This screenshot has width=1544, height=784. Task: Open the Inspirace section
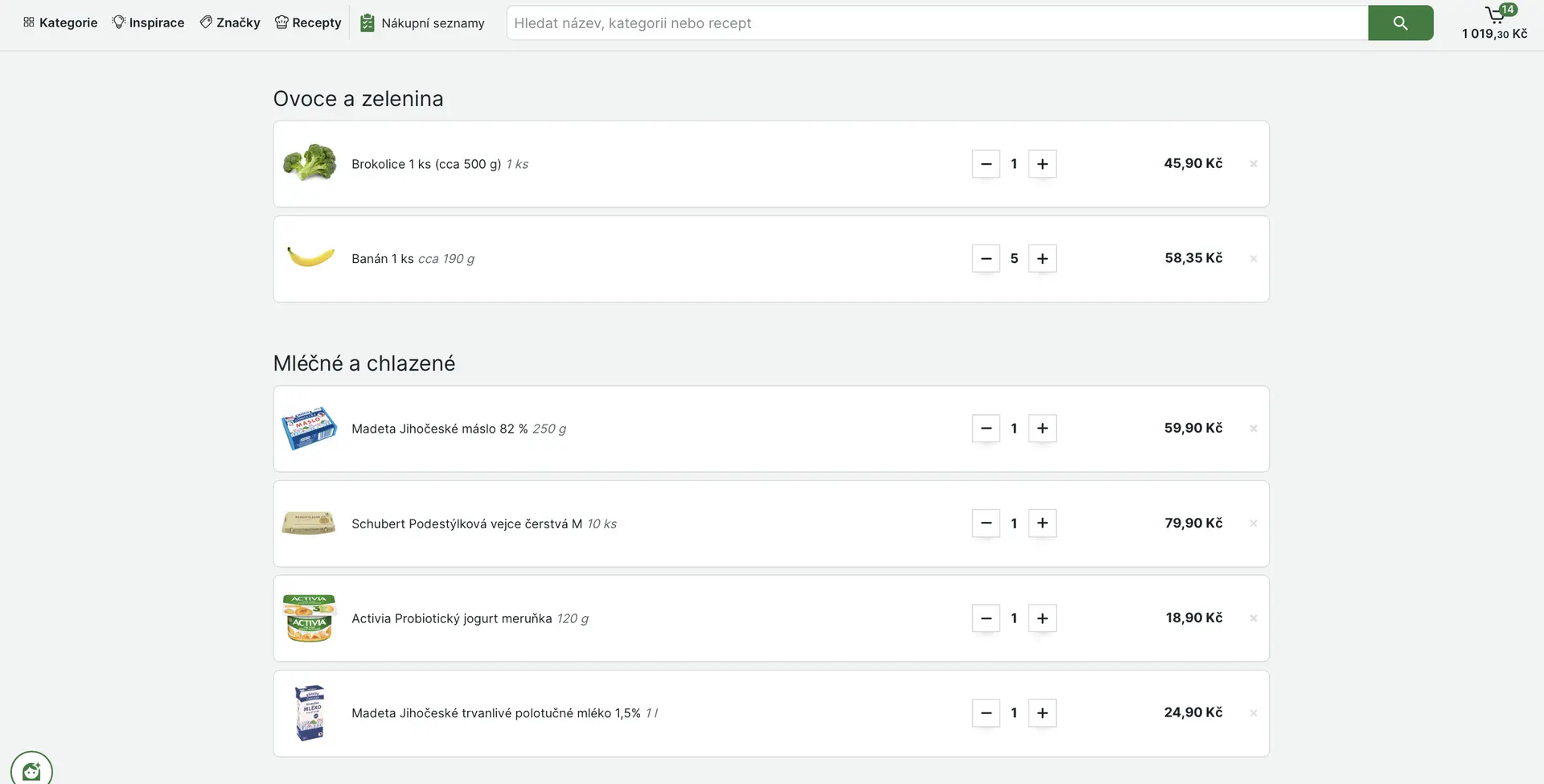[x=148, y=23]
